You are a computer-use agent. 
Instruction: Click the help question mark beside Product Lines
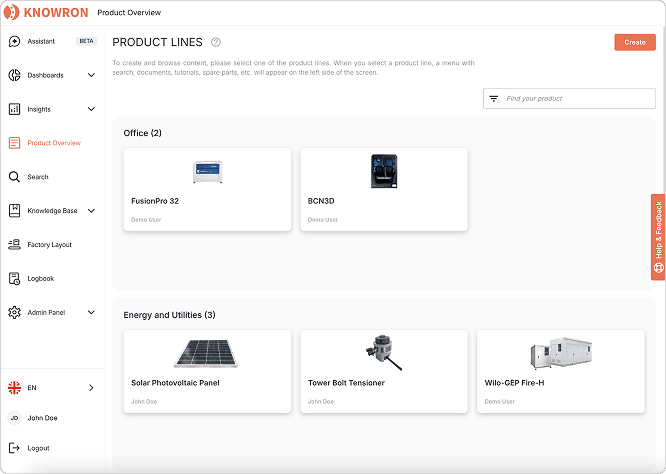(x=216, y=42)
